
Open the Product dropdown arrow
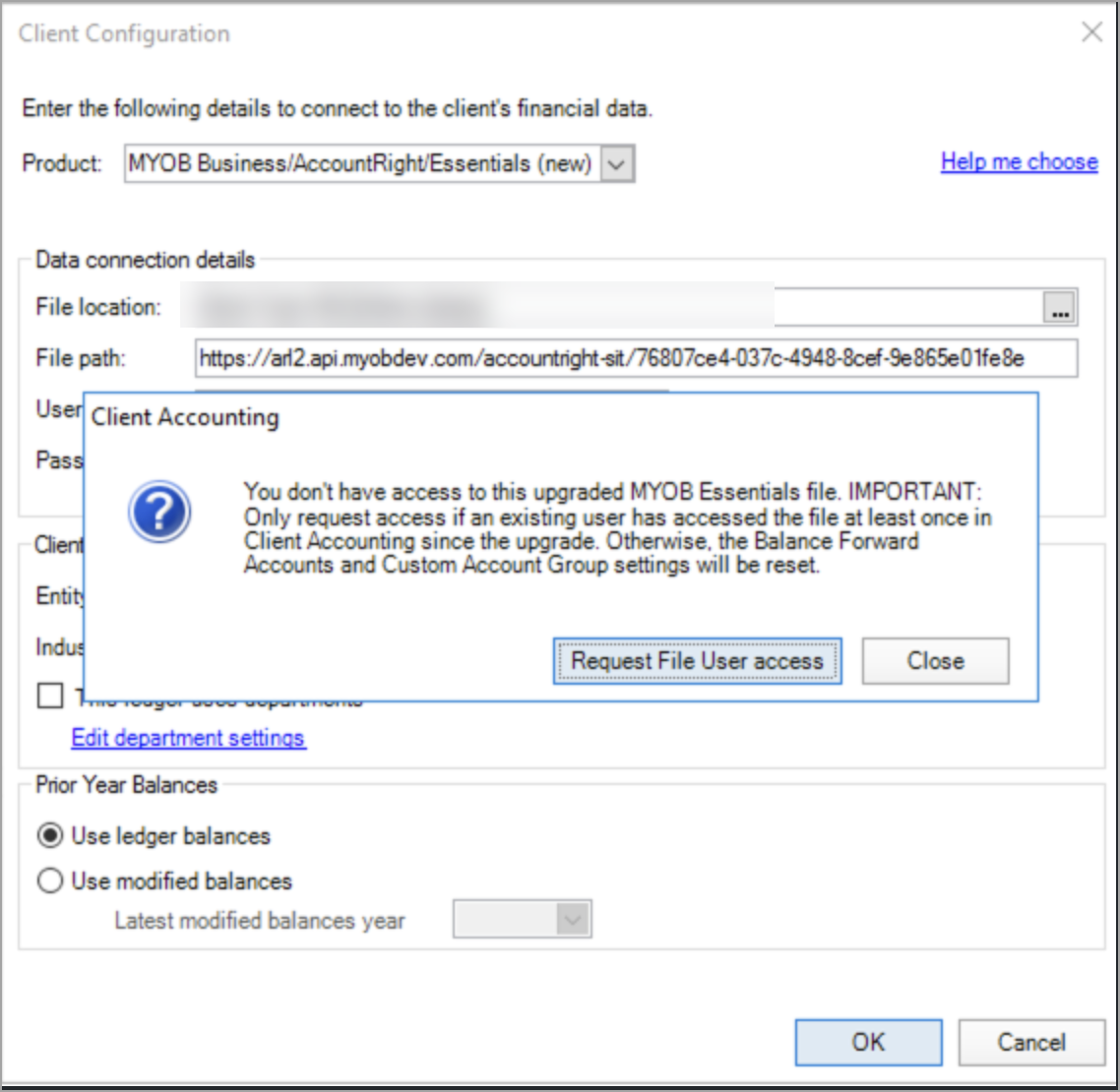pyautogui.click(x=615, y=164)
